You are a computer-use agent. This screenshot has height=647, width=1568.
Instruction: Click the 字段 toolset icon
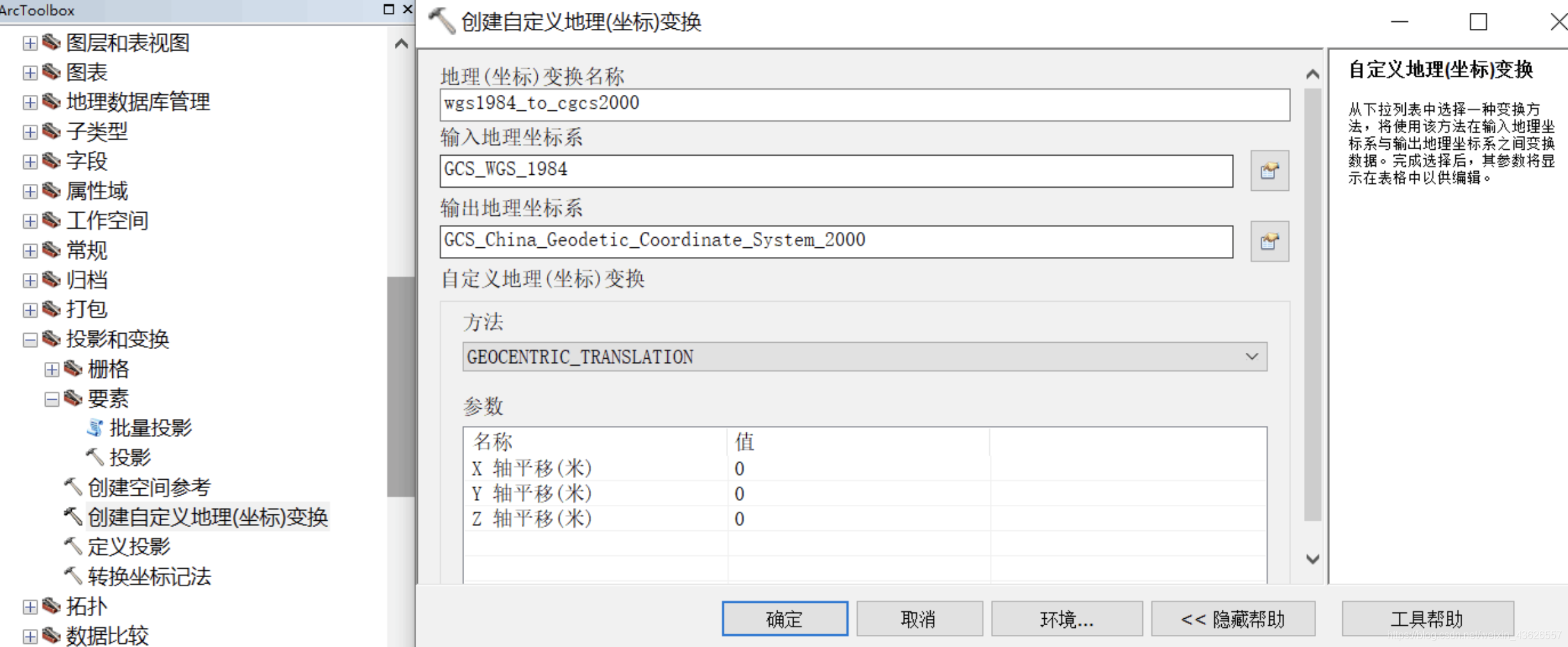(x=51, y=161)
